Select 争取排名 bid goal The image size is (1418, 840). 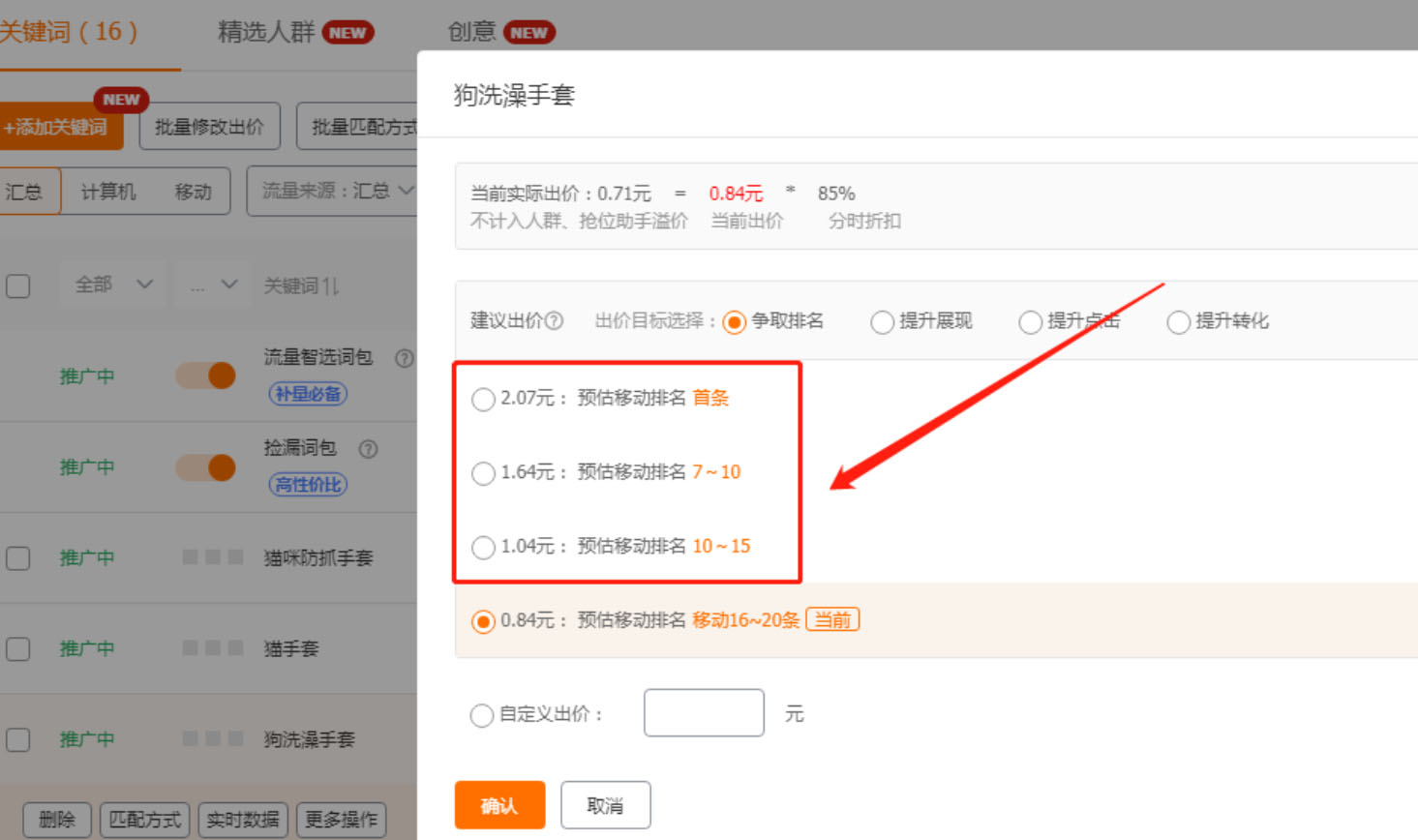[x=735, y=321]
